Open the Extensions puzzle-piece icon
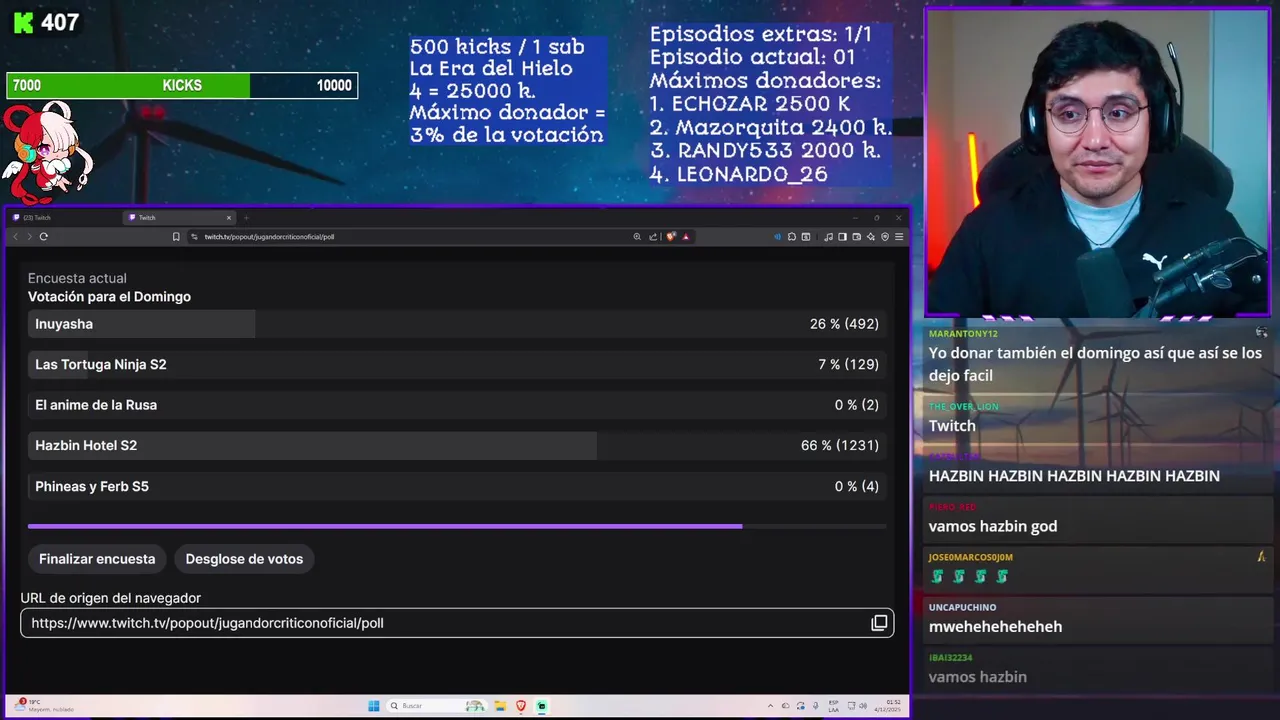Image resolution: width=1280 pixels, height=720 pixels. click(792, 237)
